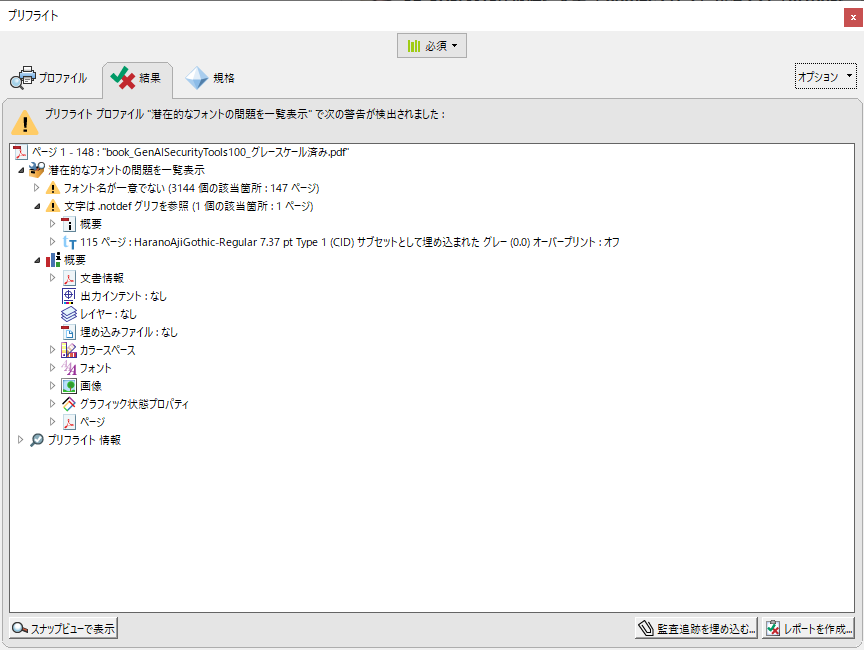The height and width of the screenshot is (650, 864).
Task: Switch to the 規格 standards tab
Action: (211, 78)
